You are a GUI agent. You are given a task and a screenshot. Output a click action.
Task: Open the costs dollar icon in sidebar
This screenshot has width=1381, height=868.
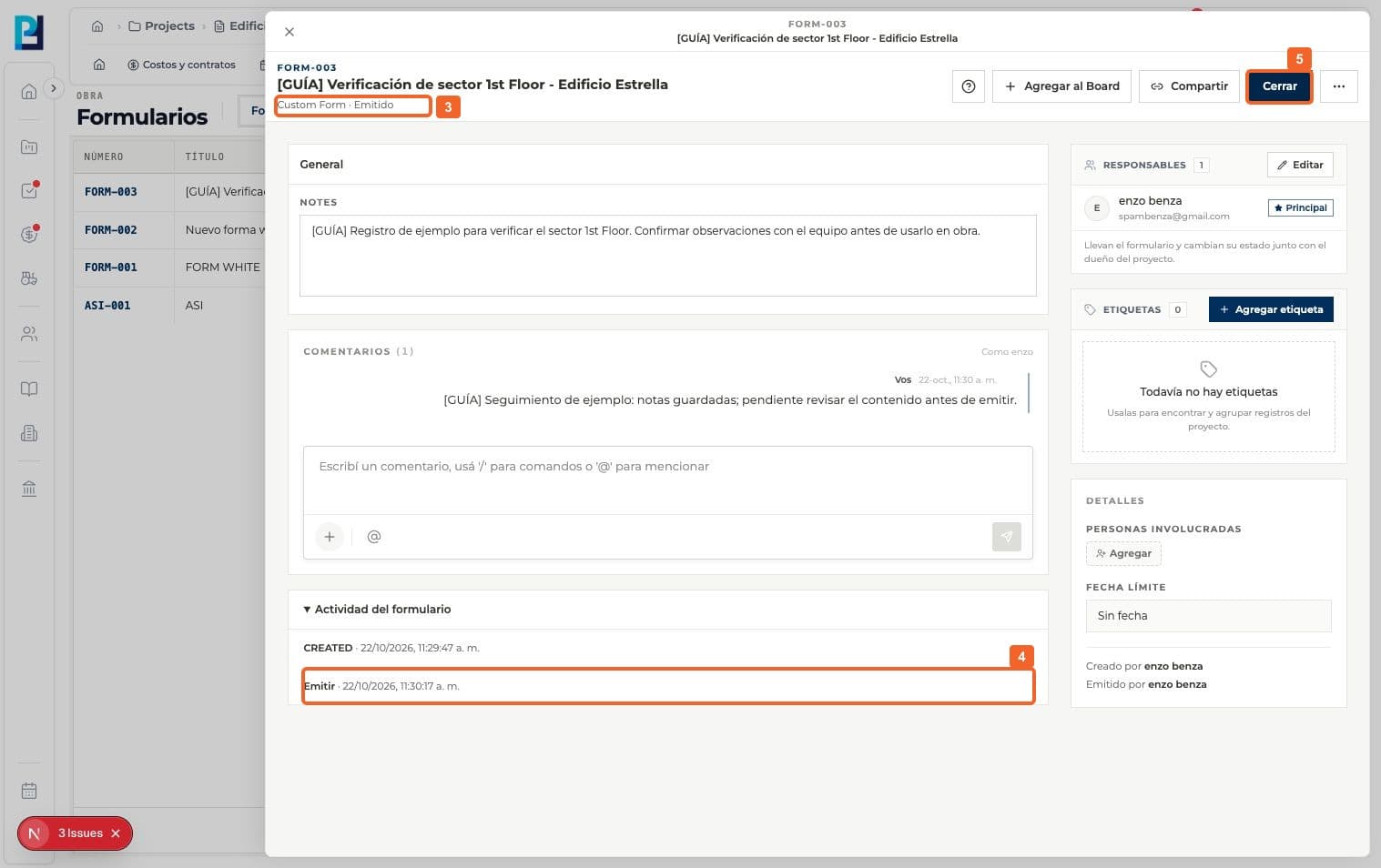(29, 235)
